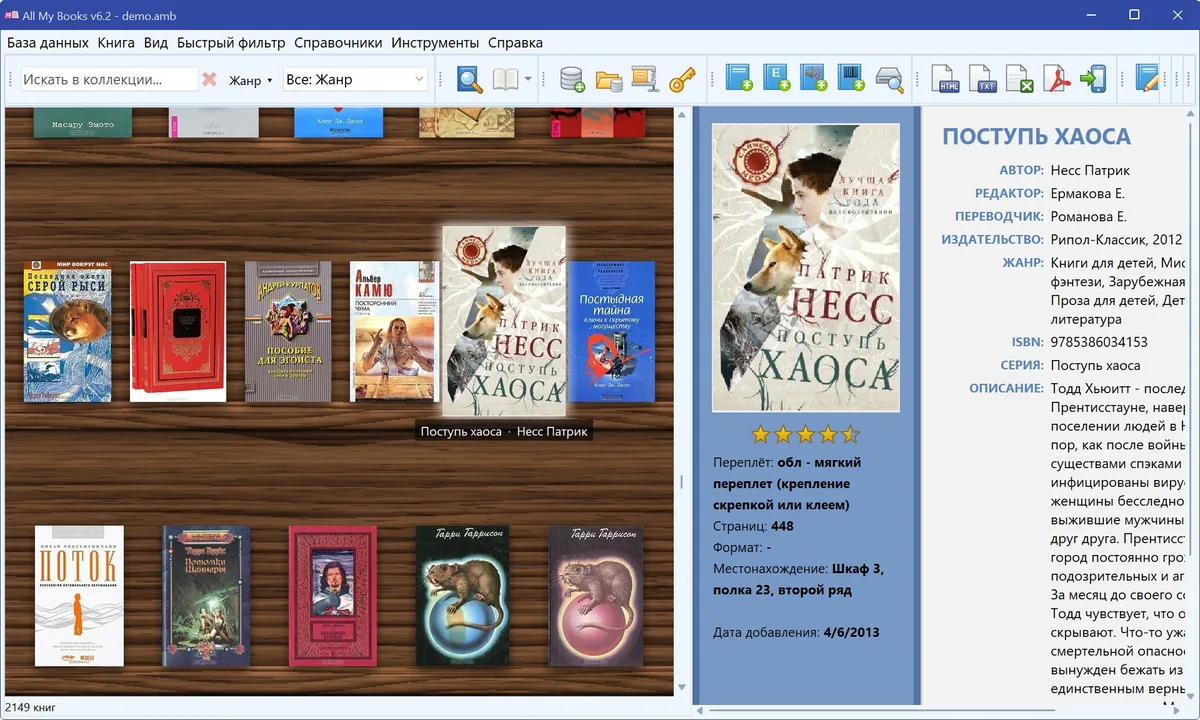Click the ISBN value 9785386034153

[x=1099, y=342]
